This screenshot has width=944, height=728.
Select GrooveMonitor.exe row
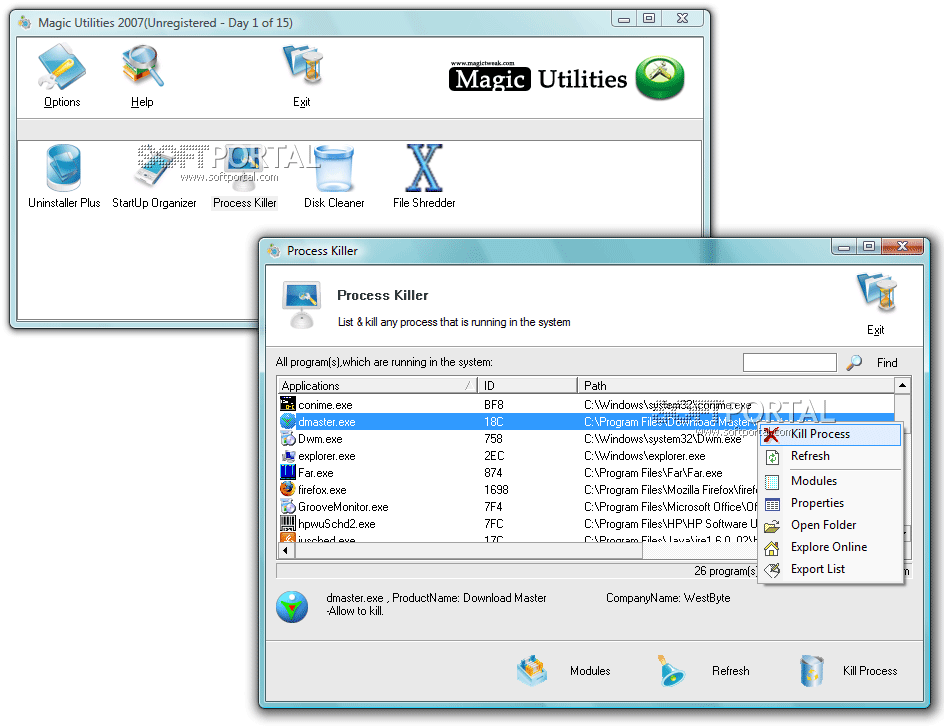click(x=519, y=506)
